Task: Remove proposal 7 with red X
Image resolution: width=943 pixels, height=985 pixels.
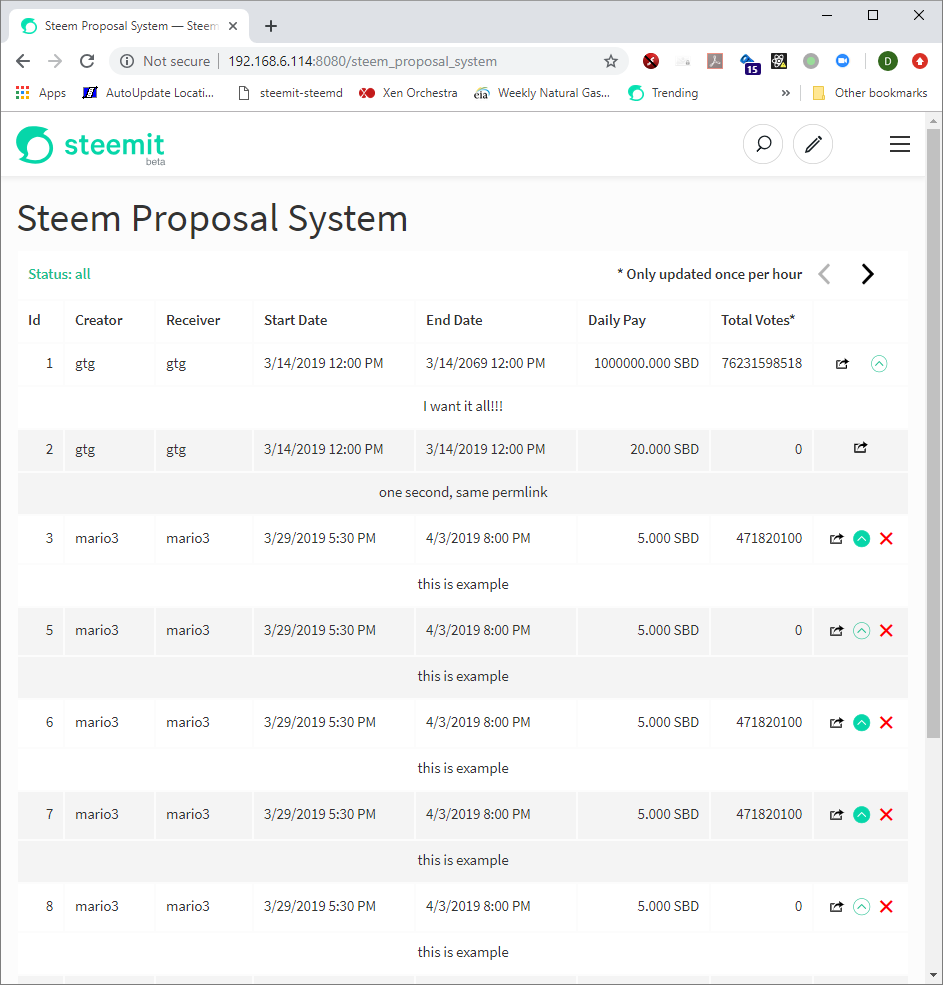Action: tap(886, 815)
